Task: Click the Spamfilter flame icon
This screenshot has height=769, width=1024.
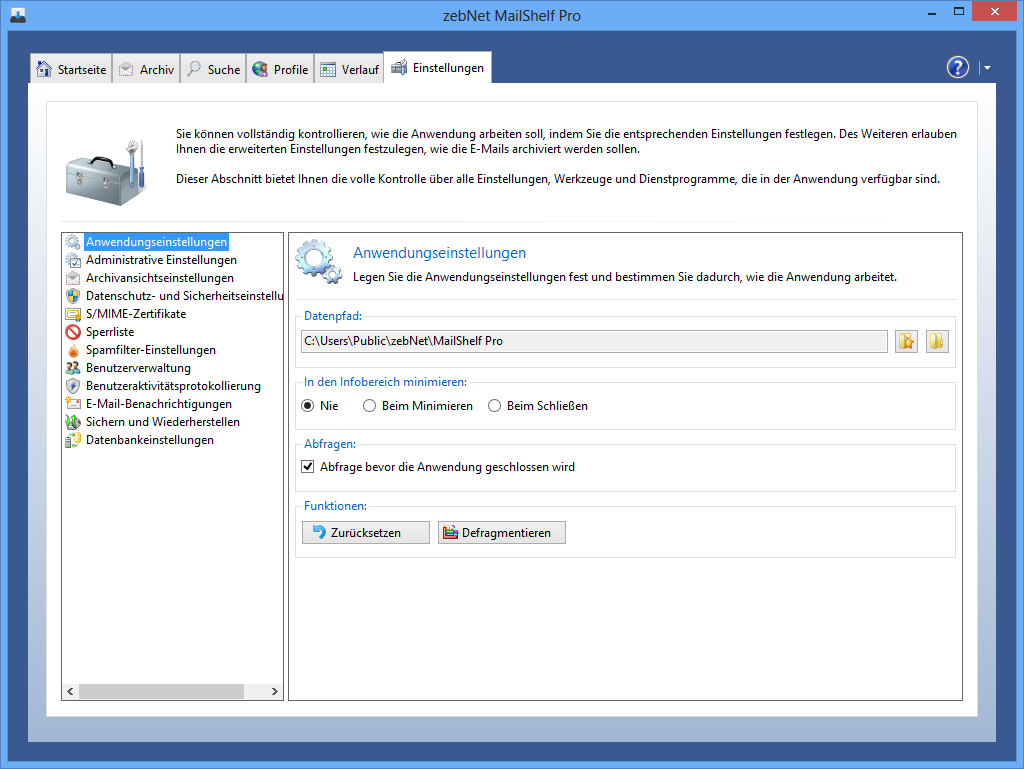Action: click(x=73, y=350)
